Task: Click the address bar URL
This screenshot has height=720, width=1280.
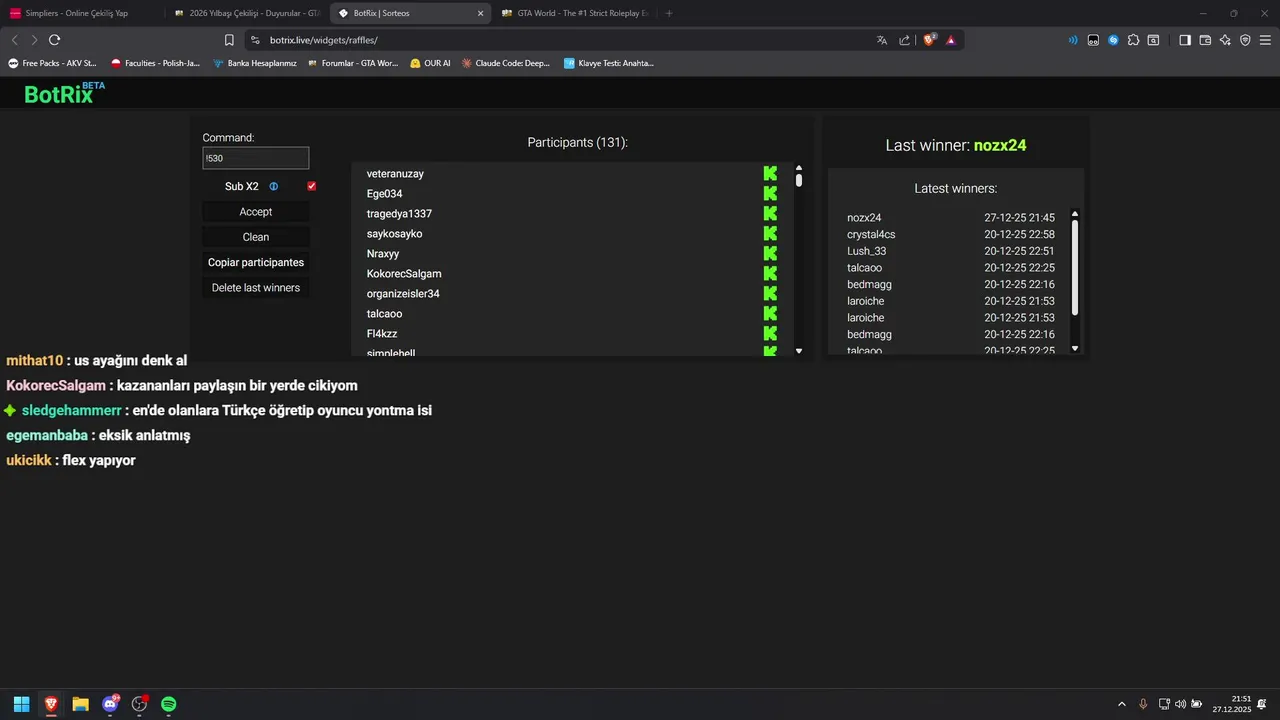Action: (x=323, y=40)
